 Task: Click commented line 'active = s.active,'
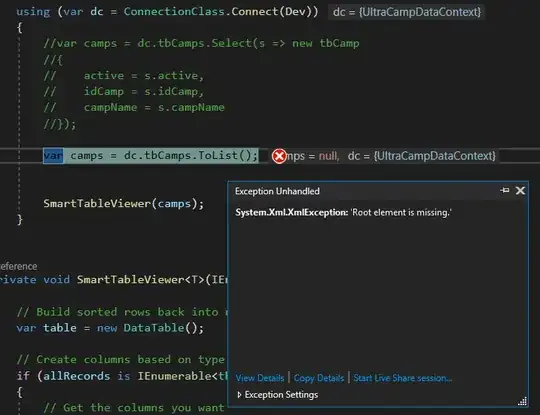pyautogui.click(x=144, y=75)
